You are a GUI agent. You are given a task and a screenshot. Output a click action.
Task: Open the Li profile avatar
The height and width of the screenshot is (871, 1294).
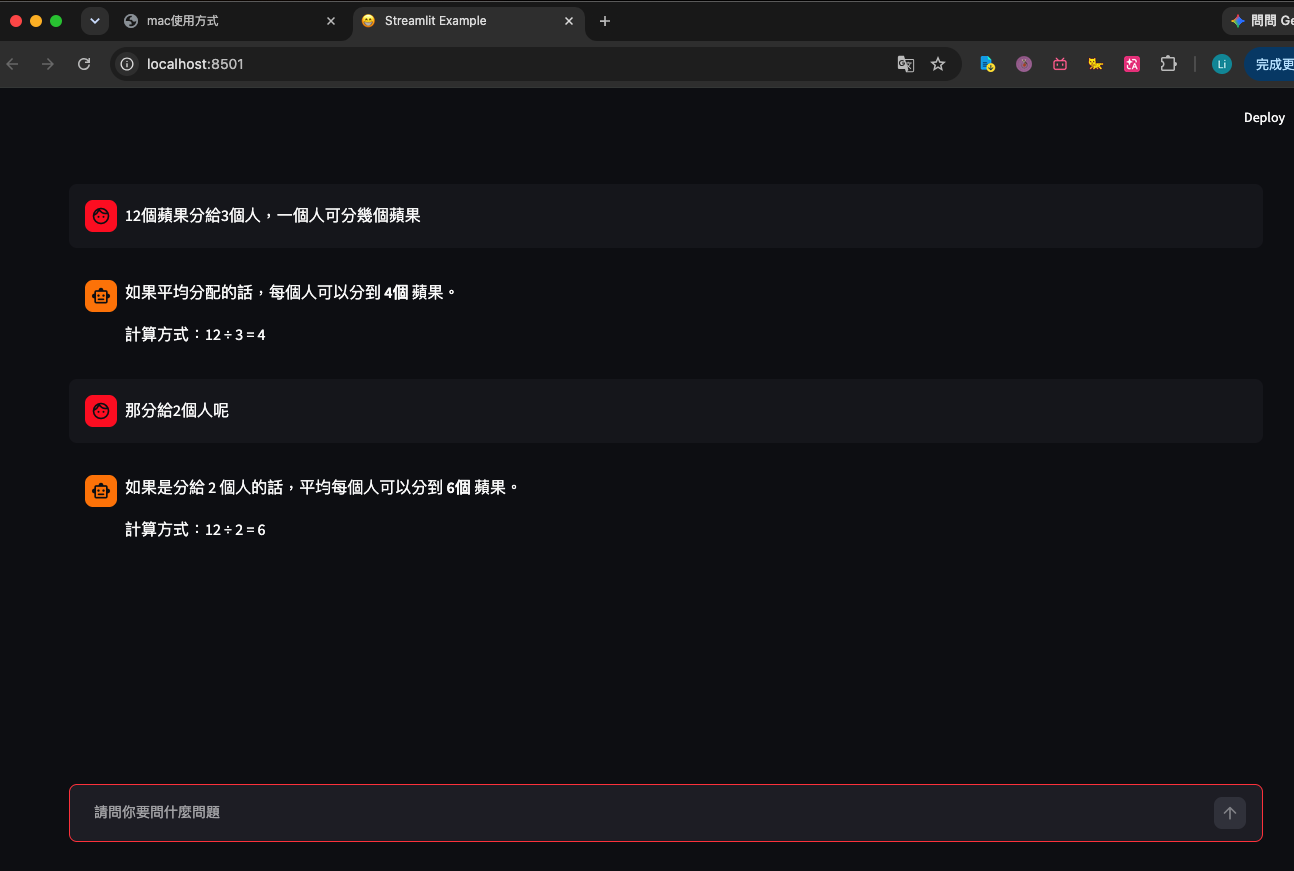tap(1221, 64)
